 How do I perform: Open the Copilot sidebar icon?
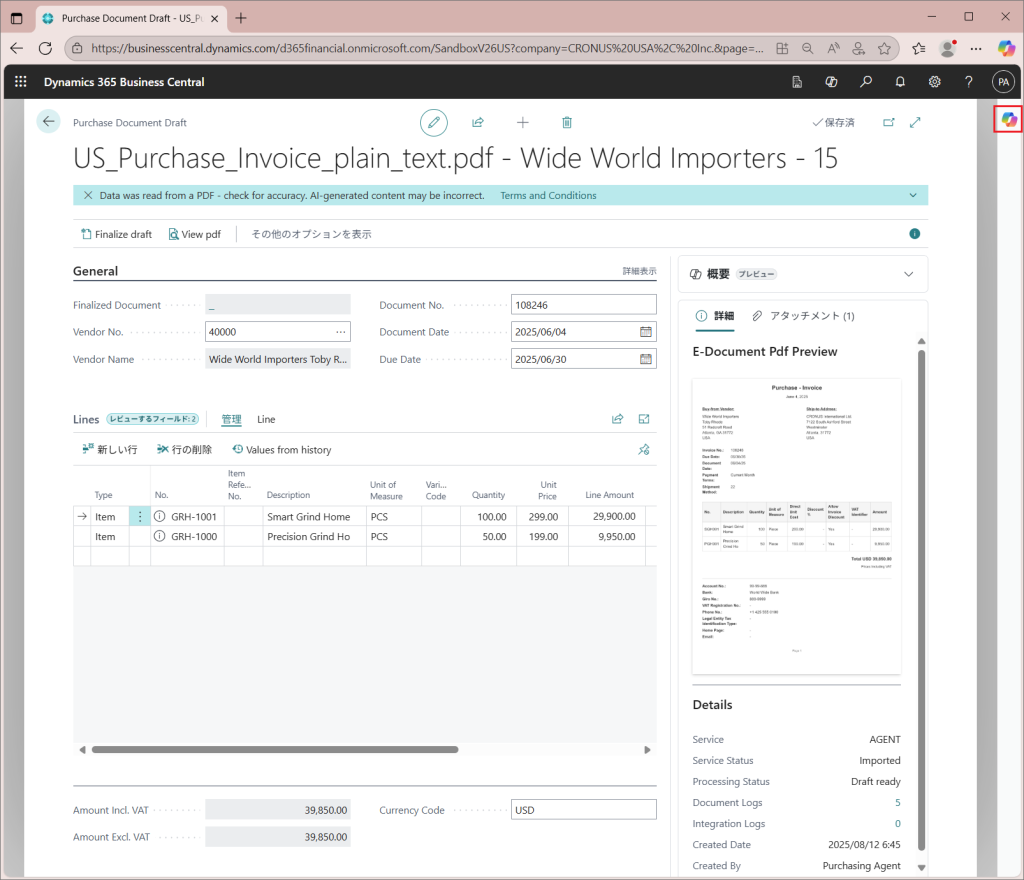tap(1008, 119)
